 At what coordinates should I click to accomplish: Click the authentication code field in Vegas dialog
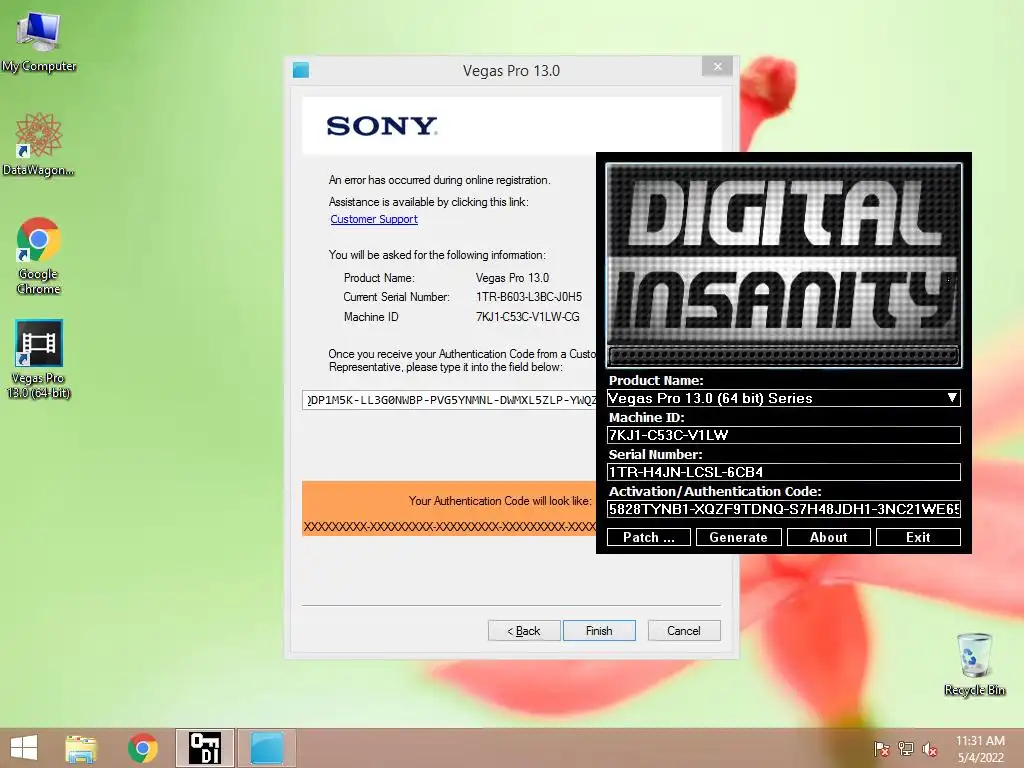[449, 400]
